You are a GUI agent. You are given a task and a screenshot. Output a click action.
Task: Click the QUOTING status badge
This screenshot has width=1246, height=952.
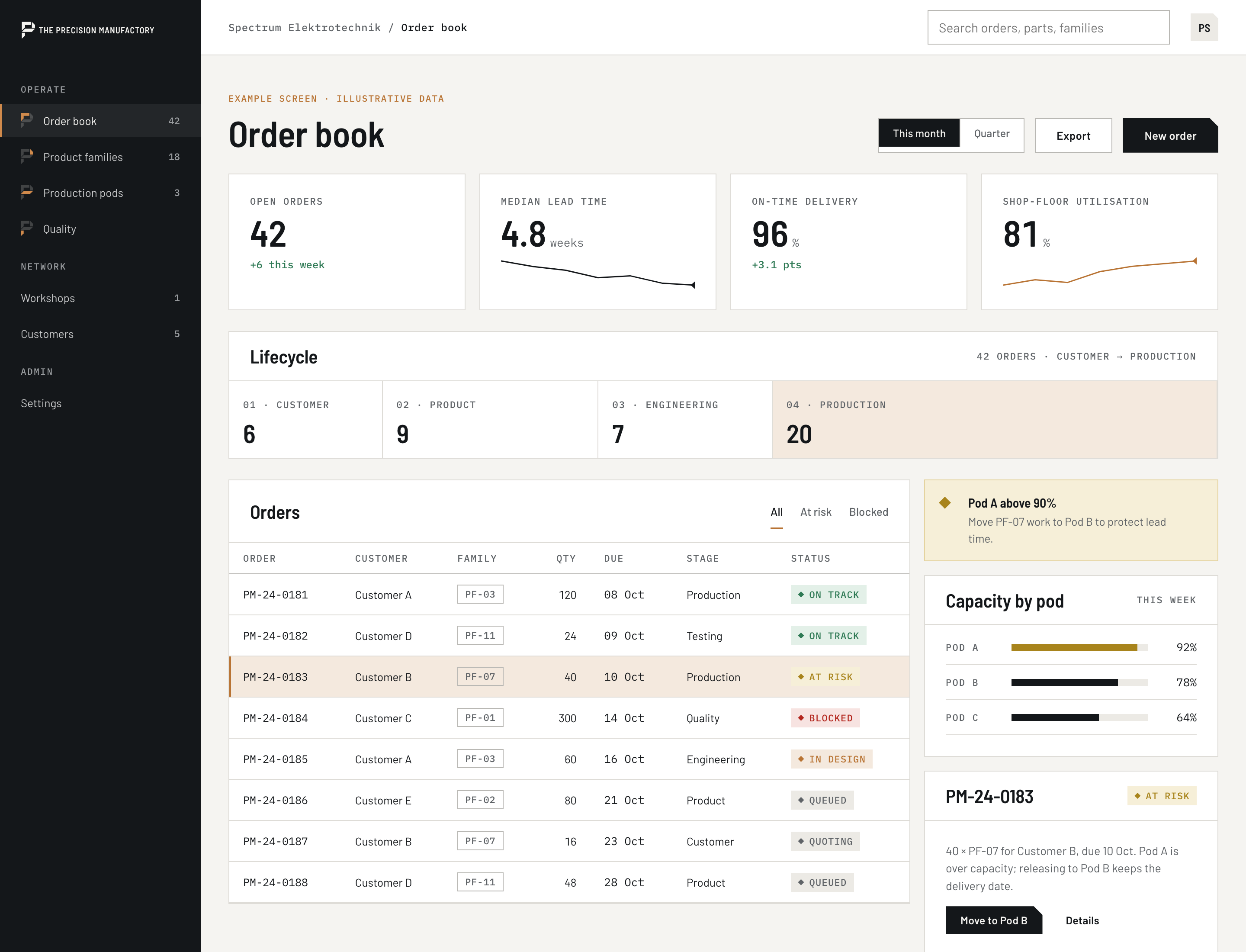[825, 842]
